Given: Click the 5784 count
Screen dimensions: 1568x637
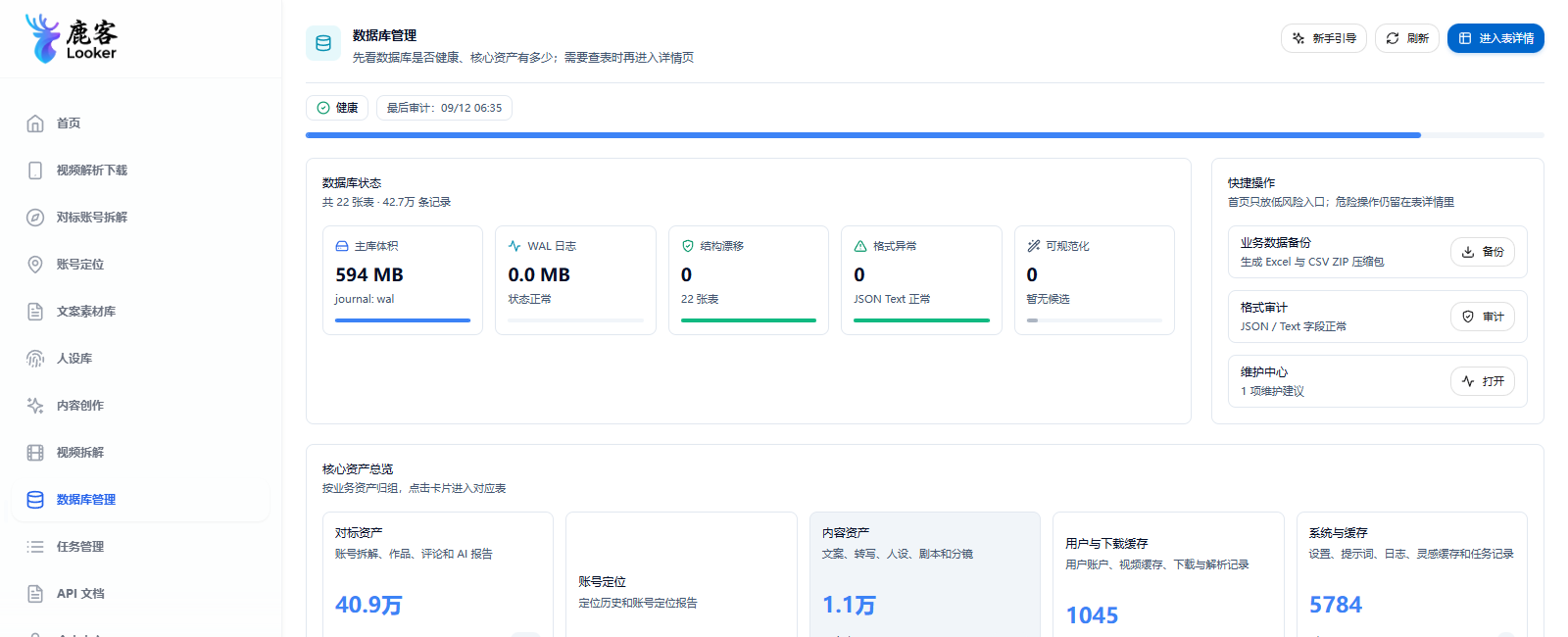Looking at the screenshot, I should click(x=1336, y=606).
